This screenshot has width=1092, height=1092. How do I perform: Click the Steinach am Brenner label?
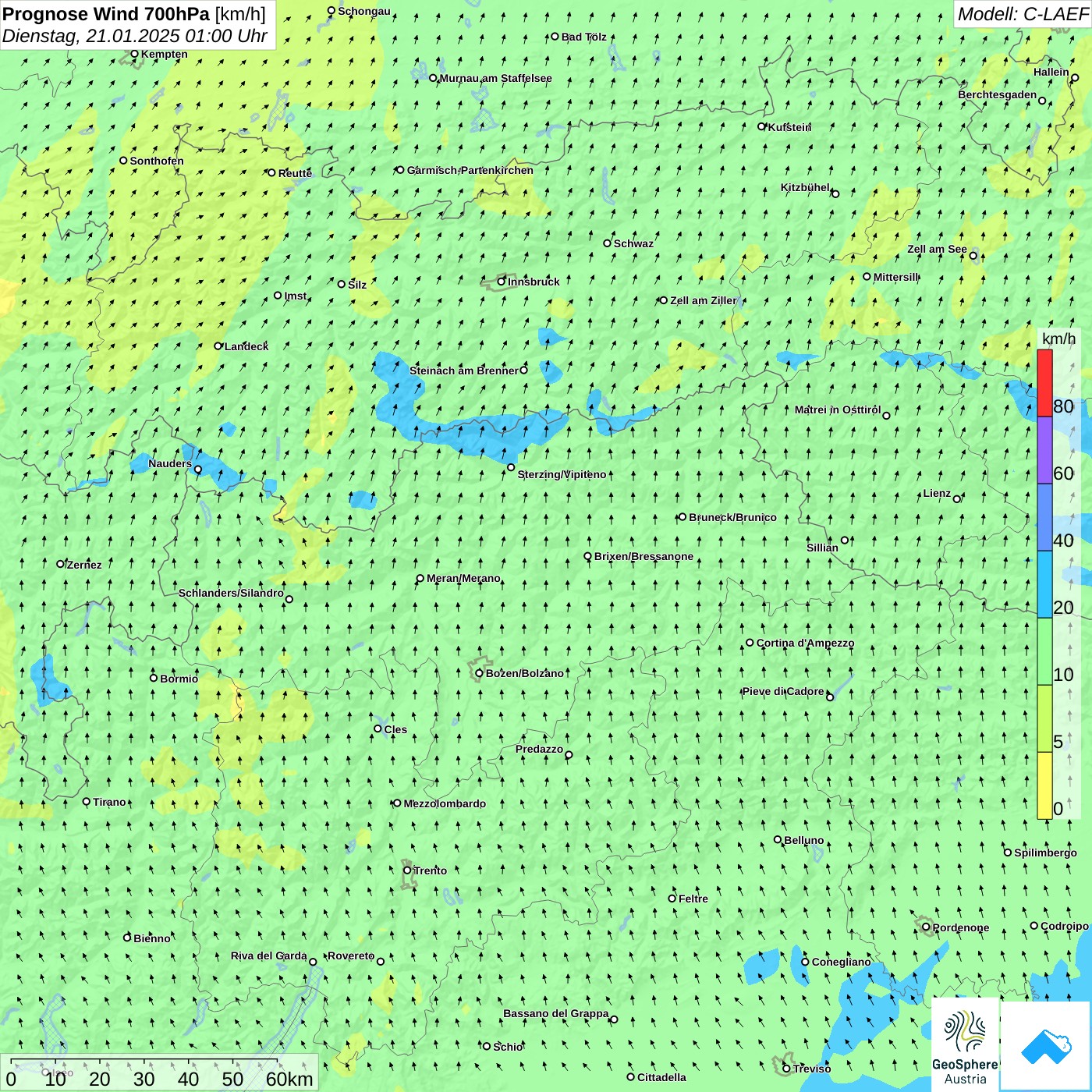[x=464, y=370]
